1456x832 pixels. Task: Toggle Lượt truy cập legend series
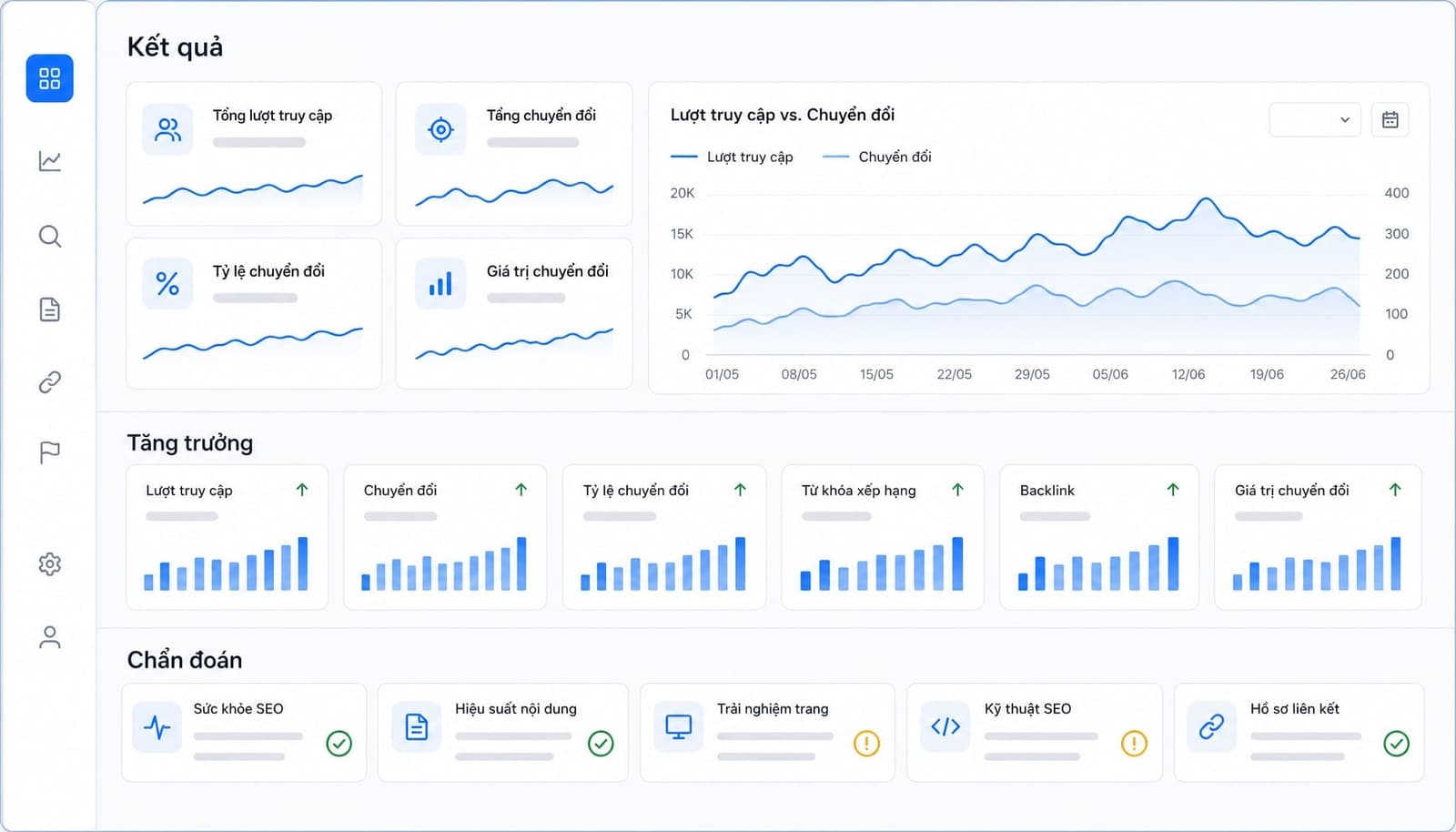(732, 157)
